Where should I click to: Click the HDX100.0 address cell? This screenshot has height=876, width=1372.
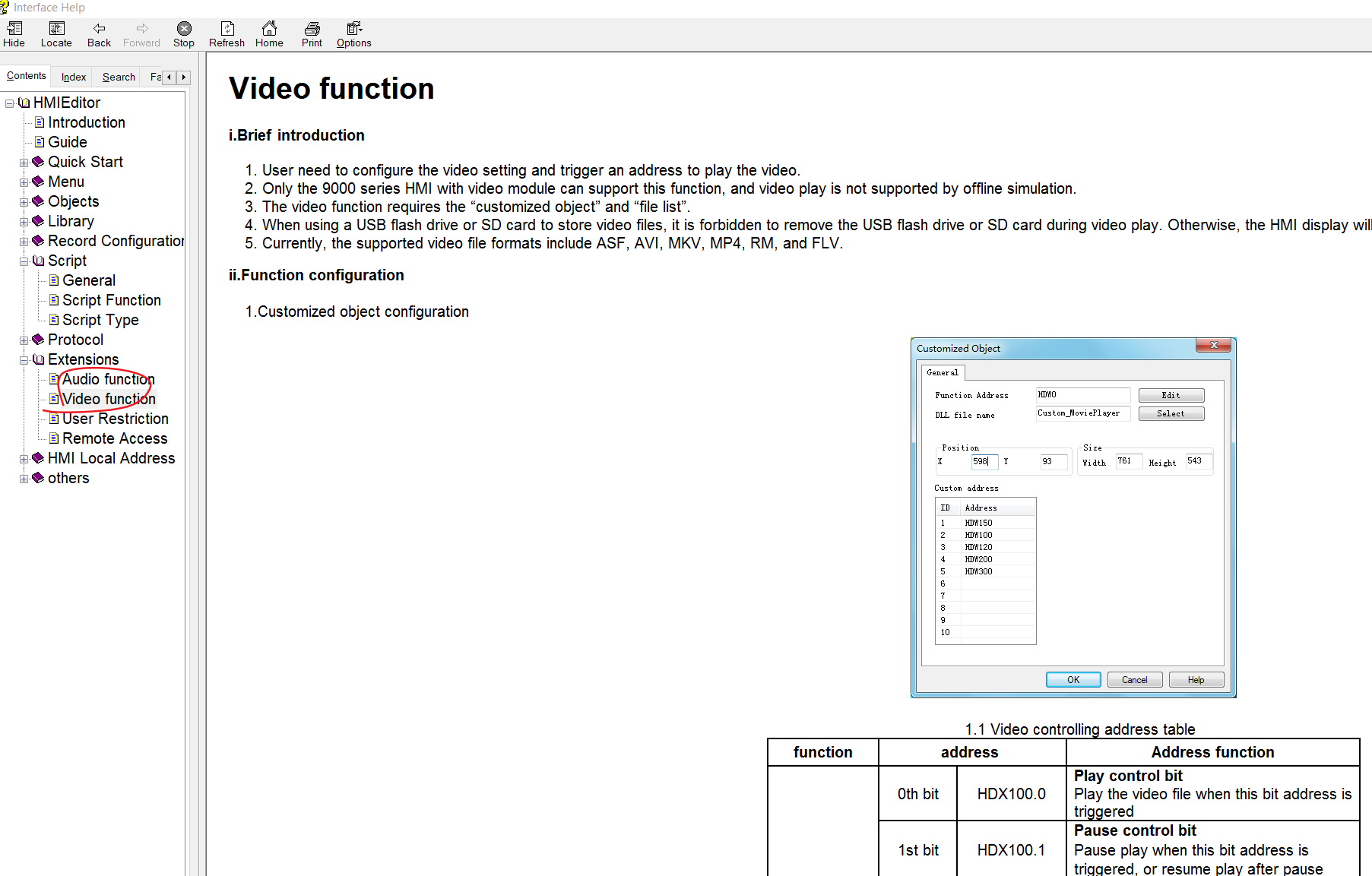pyautogui.click(x=1011, y=794)
